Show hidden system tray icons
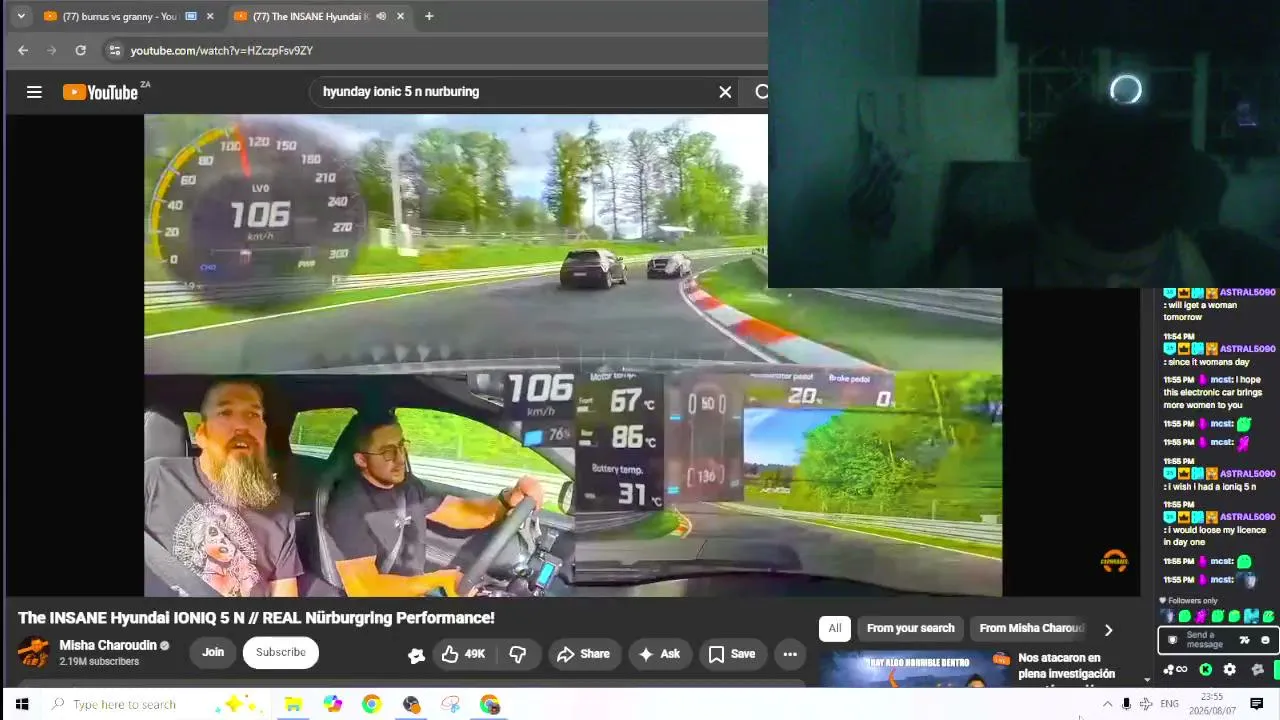The width and height of the screenshot is (1280, 720). click(x=1107, y=704)
